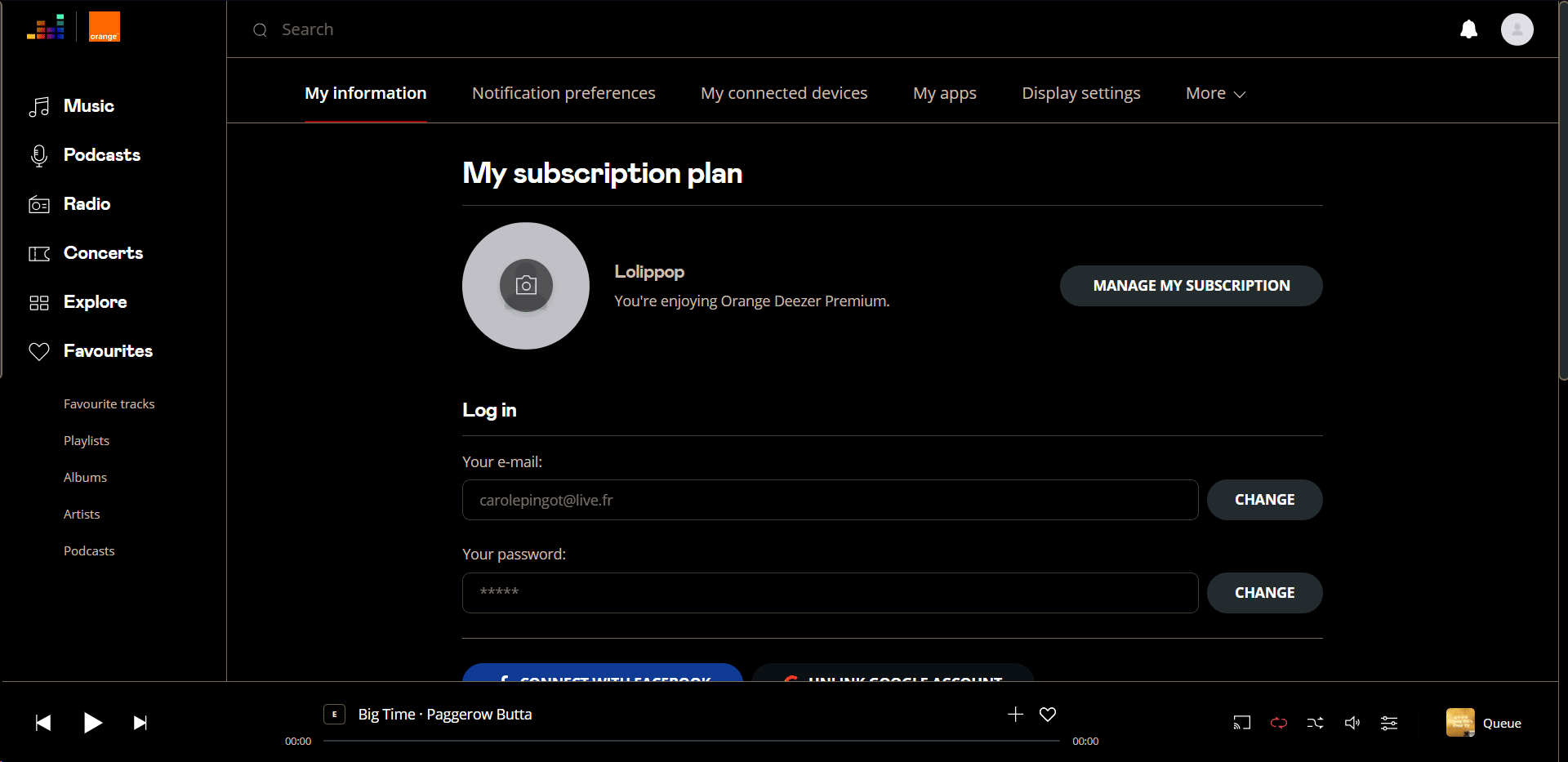The height and width of the screenshot is (762, 1568).
Task: Click the Music note icon in sidebar
Action: 39,106
